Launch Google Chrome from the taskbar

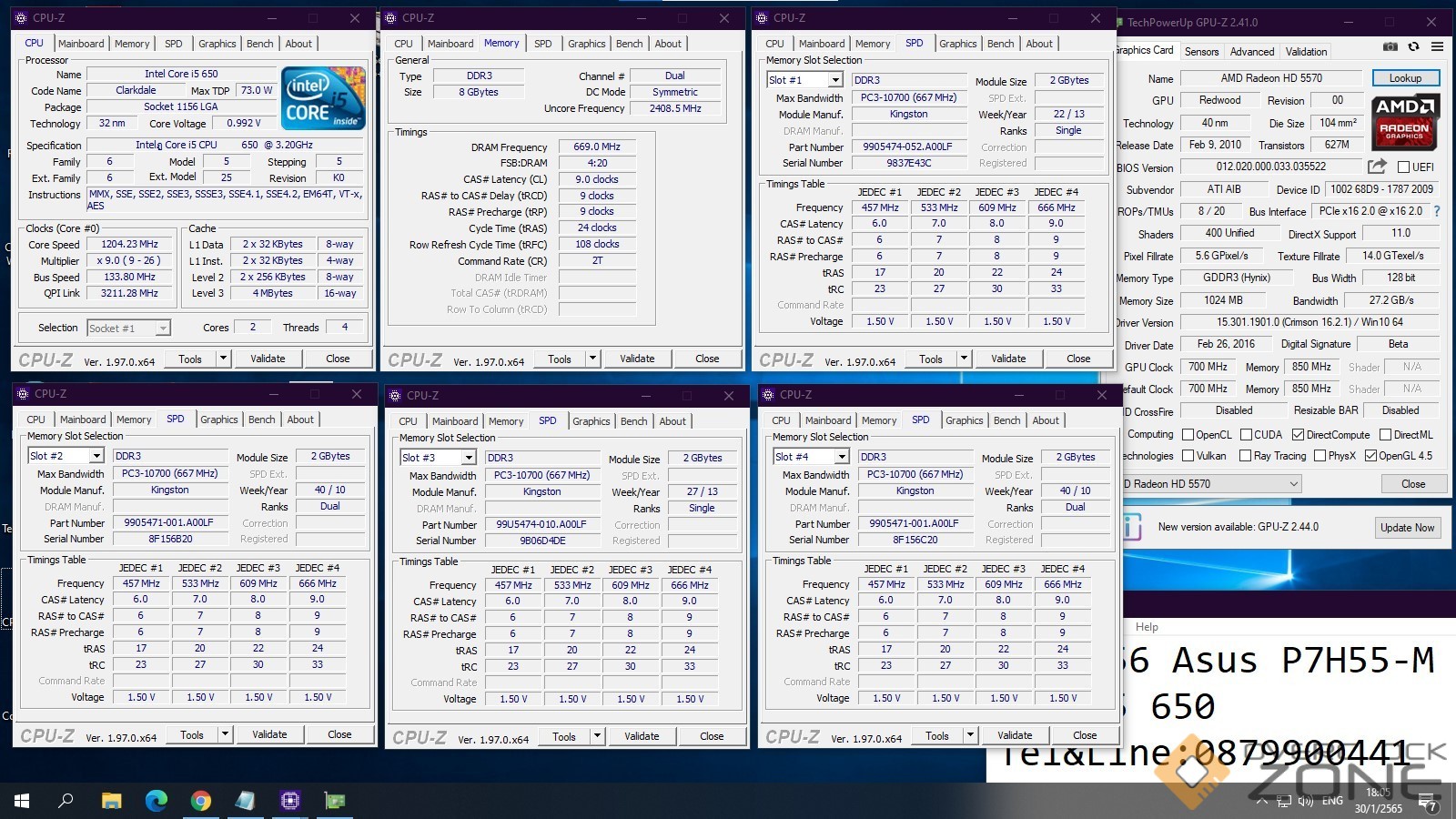[x=201, y=801]
